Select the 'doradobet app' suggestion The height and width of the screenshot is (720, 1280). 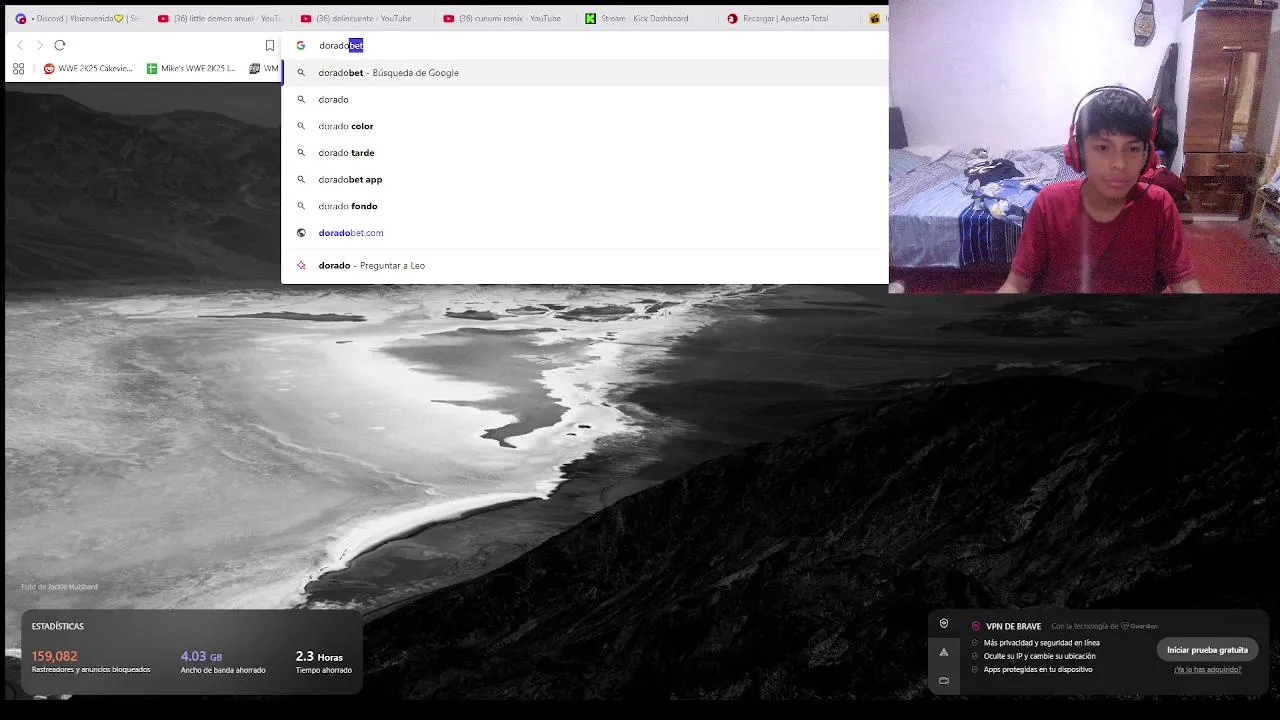point(585,179)
